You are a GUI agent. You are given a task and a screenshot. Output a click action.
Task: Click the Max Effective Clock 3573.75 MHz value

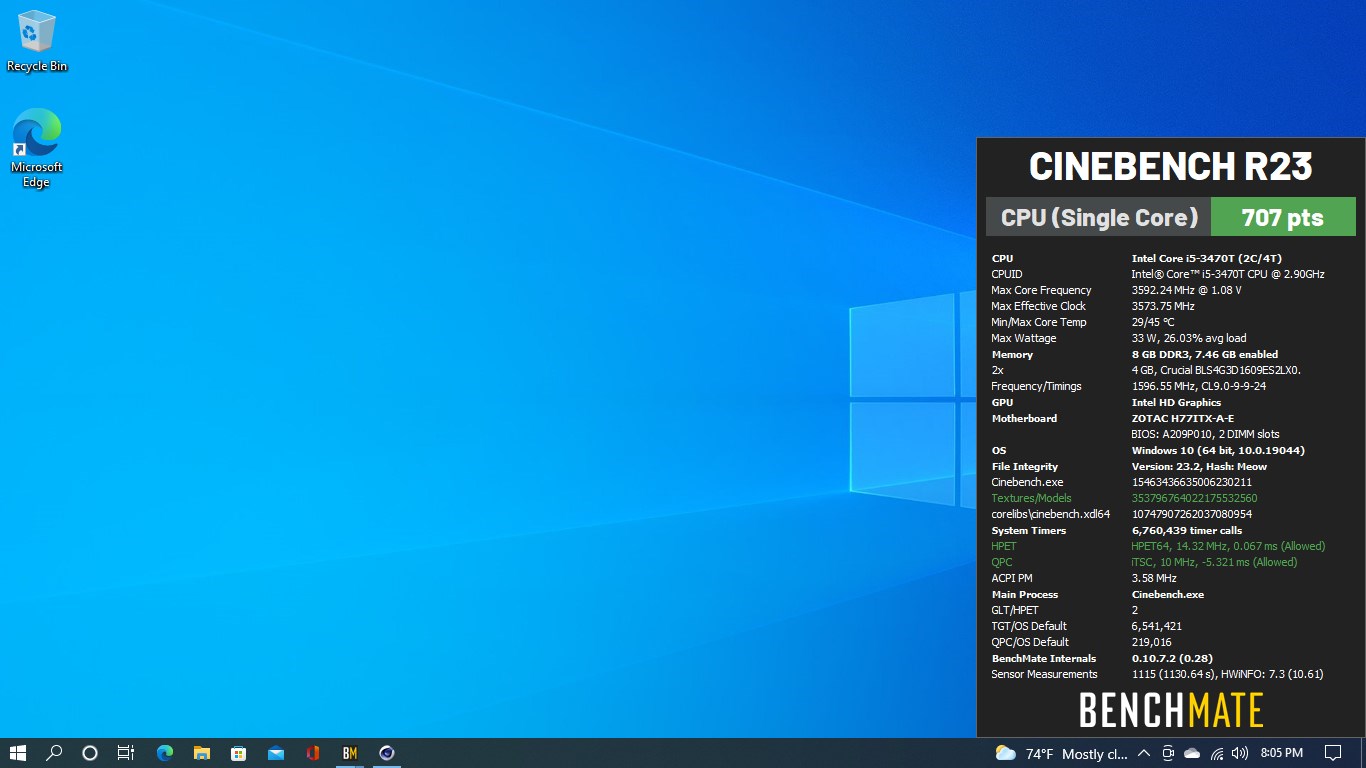click(1163, 306)
